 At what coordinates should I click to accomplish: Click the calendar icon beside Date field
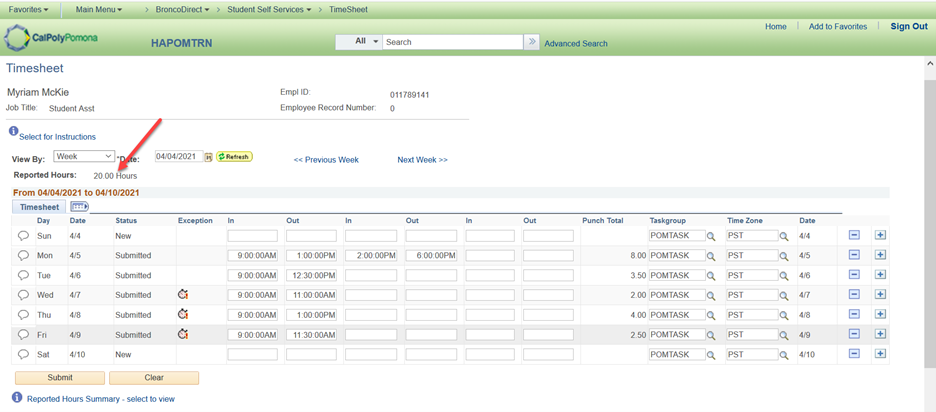click(x=209, y=157)
